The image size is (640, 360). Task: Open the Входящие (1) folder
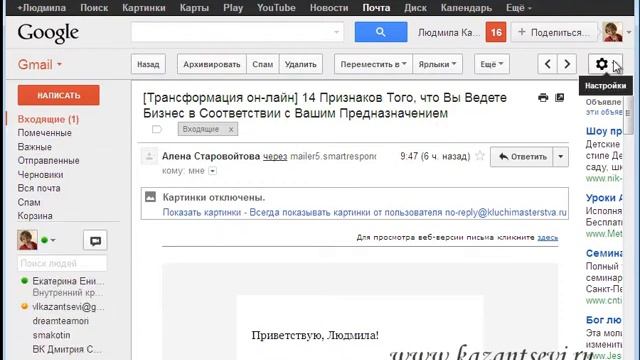point(48,119)
